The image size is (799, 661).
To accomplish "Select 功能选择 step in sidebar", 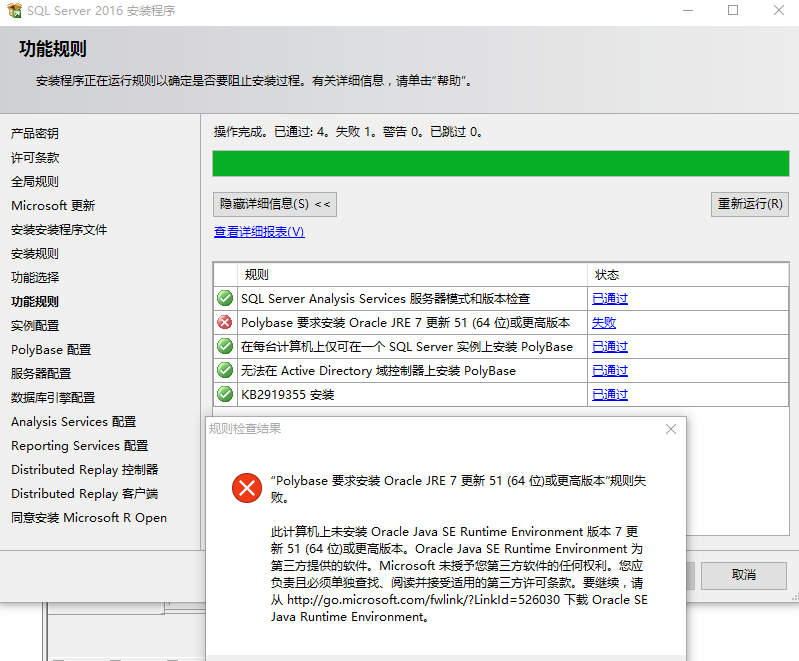I will (x=35, y=278).
